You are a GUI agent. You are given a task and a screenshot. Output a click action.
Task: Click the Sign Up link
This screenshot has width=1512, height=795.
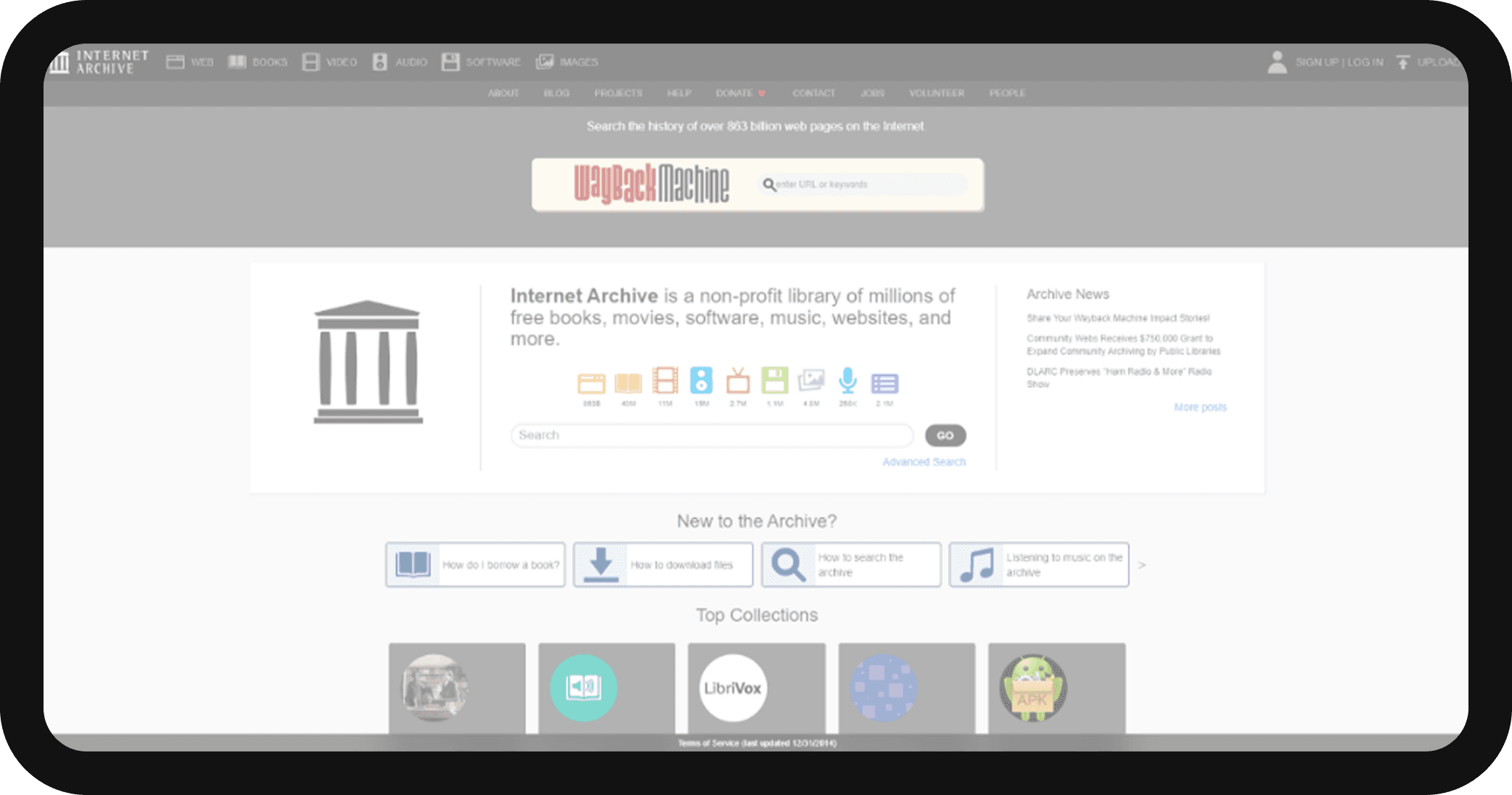pos(1317,62)
